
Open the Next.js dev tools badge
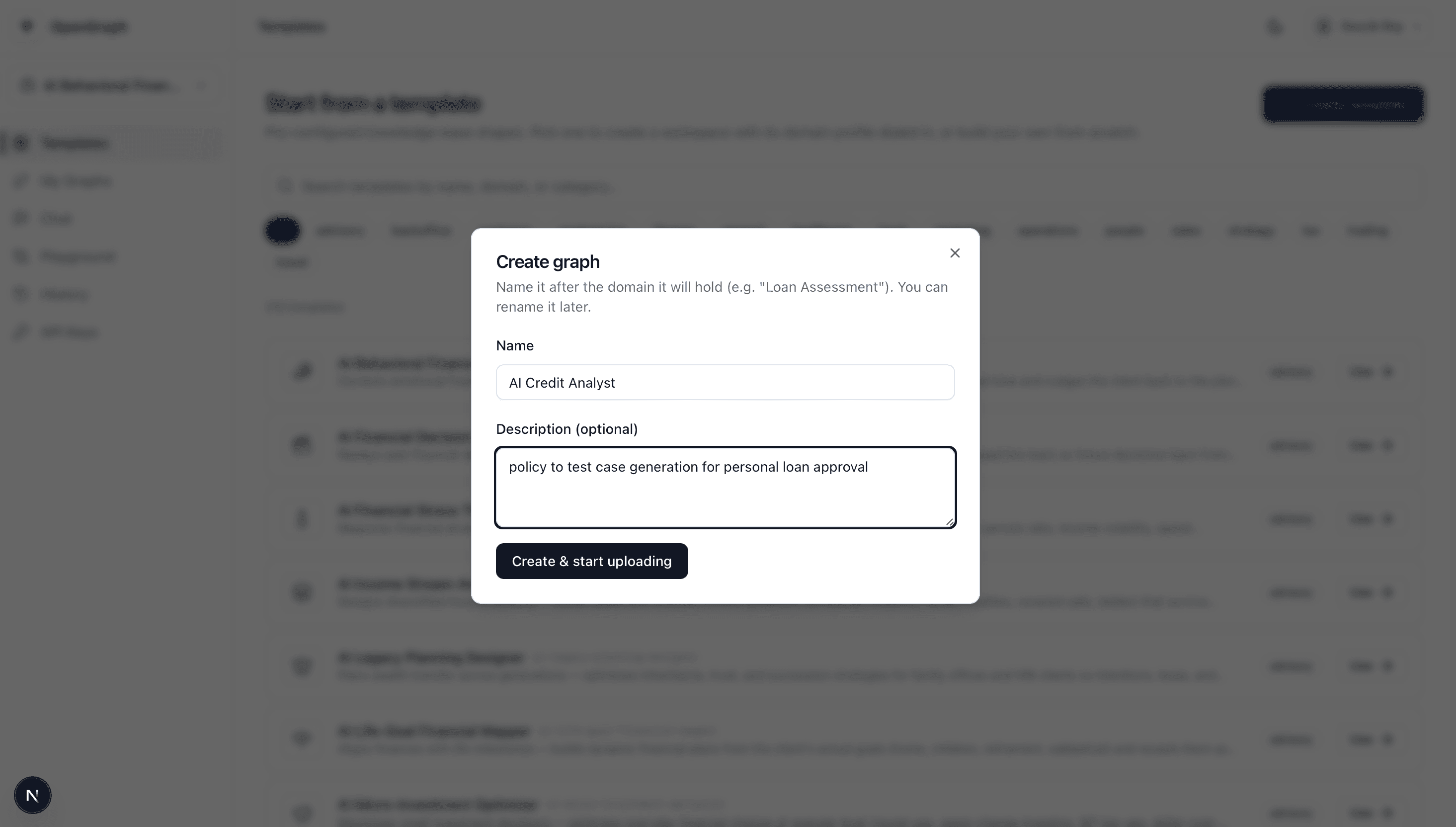[x=32, y=795]
